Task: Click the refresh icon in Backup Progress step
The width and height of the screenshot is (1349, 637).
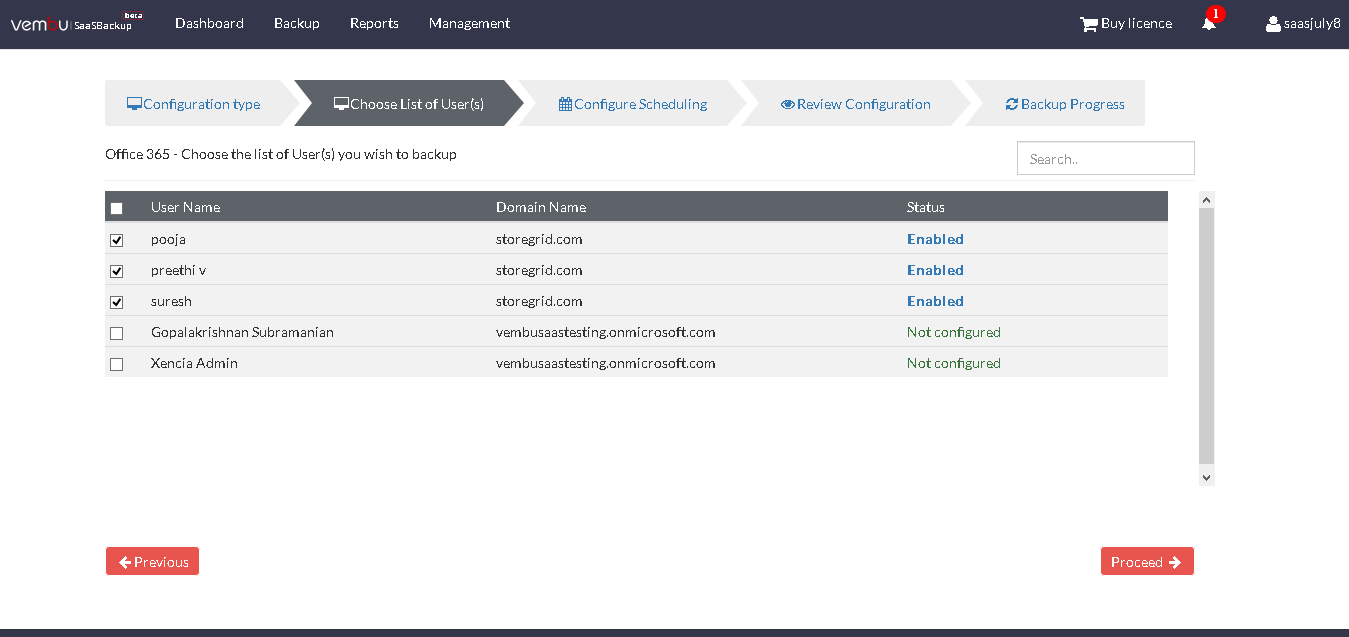Action: click(1012, 104)
